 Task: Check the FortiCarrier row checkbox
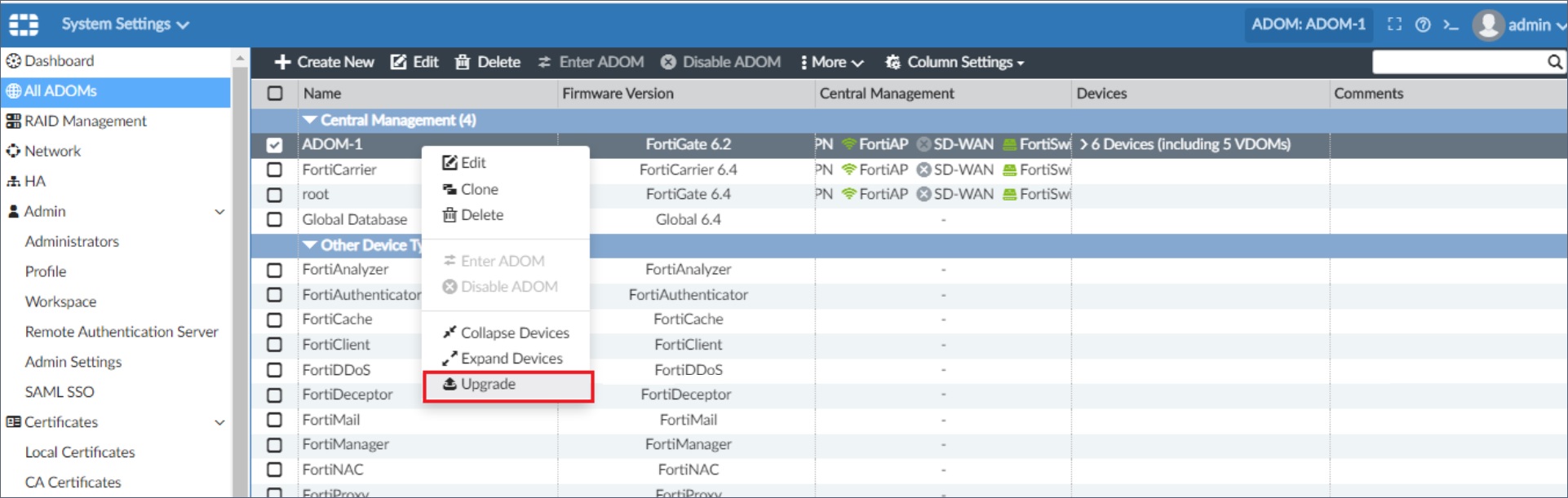(x=275, y=170)
